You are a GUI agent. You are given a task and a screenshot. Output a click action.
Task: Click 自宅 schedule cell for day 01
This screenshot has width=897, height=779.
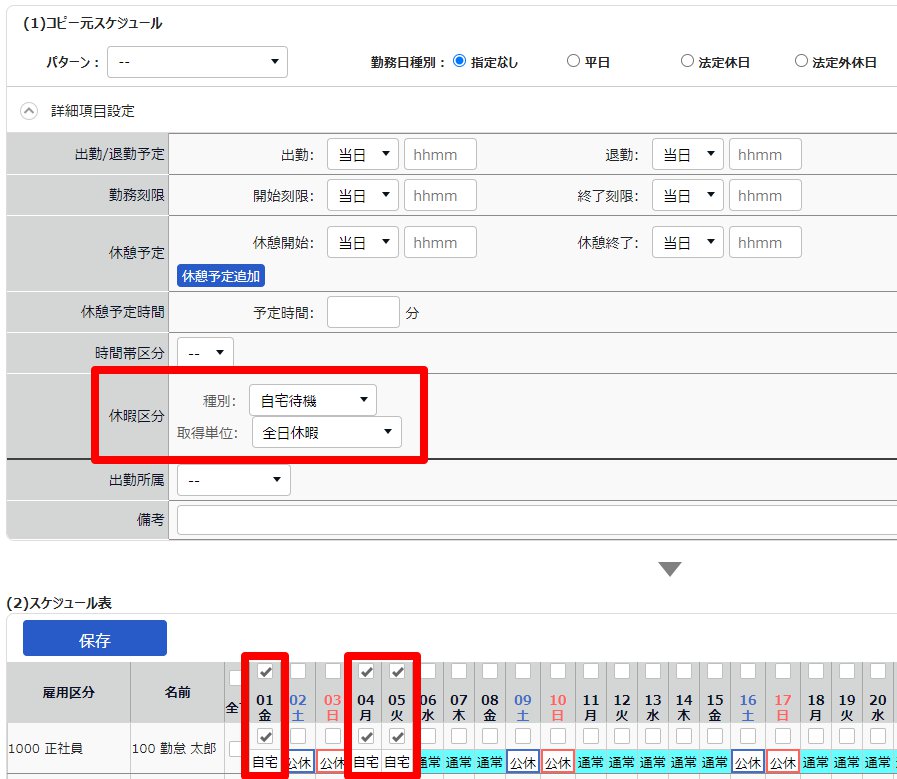point(265,762)
